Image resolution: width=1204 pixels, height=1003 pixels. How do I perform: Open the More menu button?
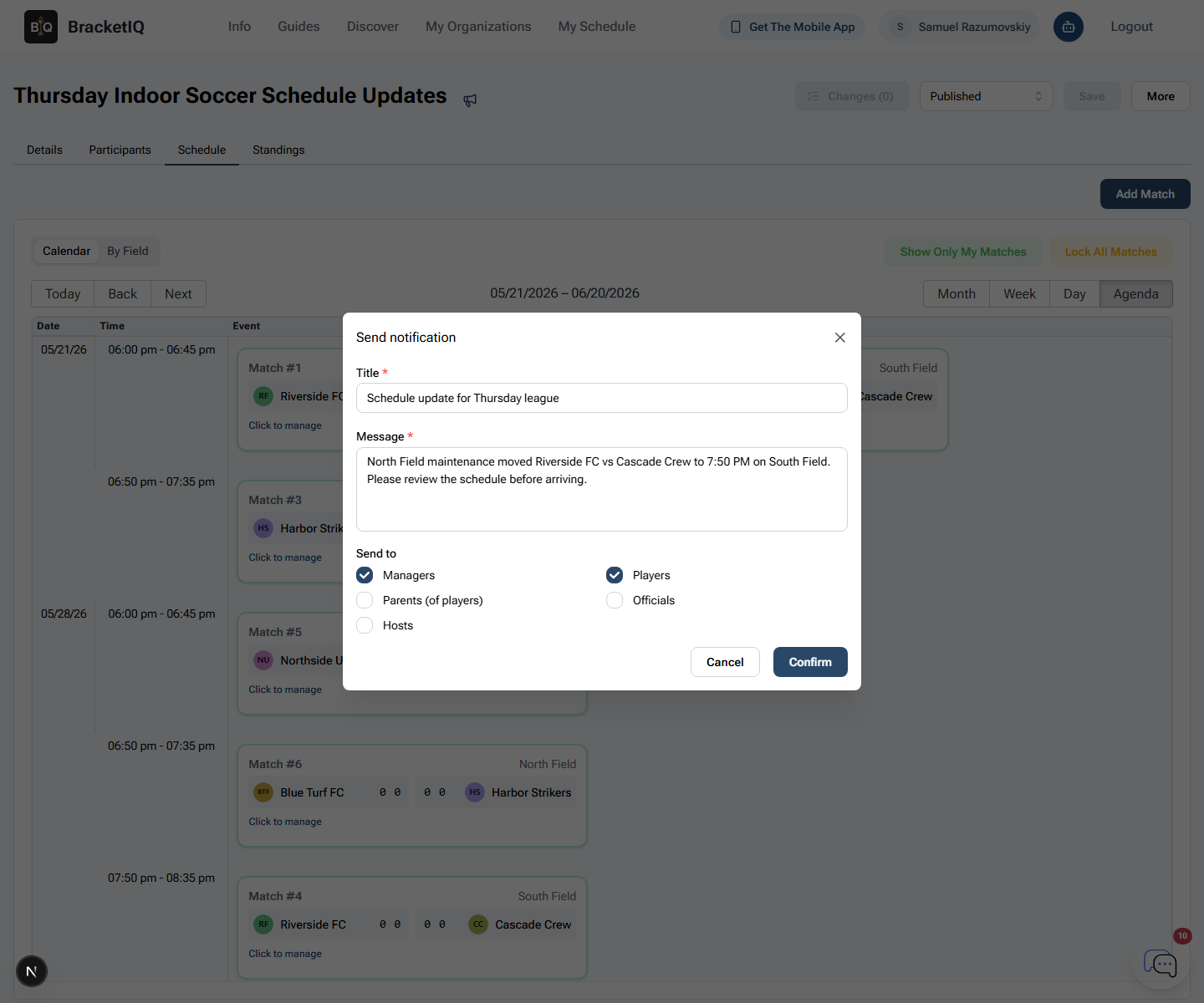tap(1161, 96)
